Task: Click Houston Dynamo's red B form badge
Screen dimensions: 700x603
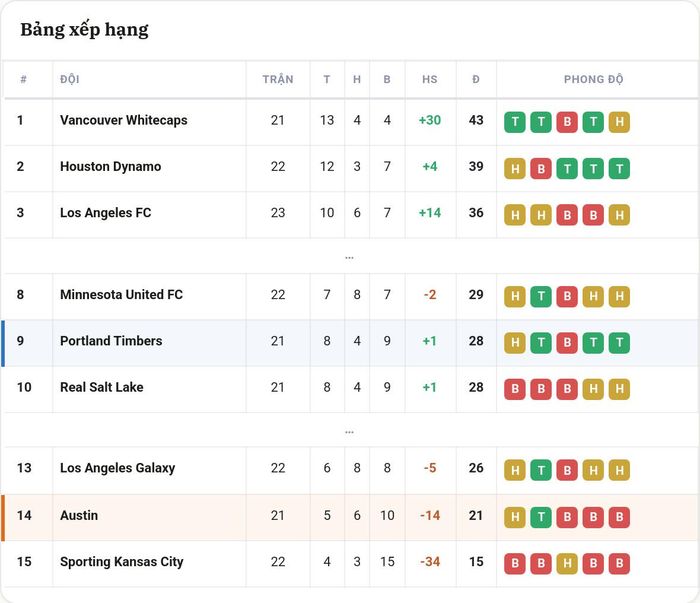Action: [541, 168]
